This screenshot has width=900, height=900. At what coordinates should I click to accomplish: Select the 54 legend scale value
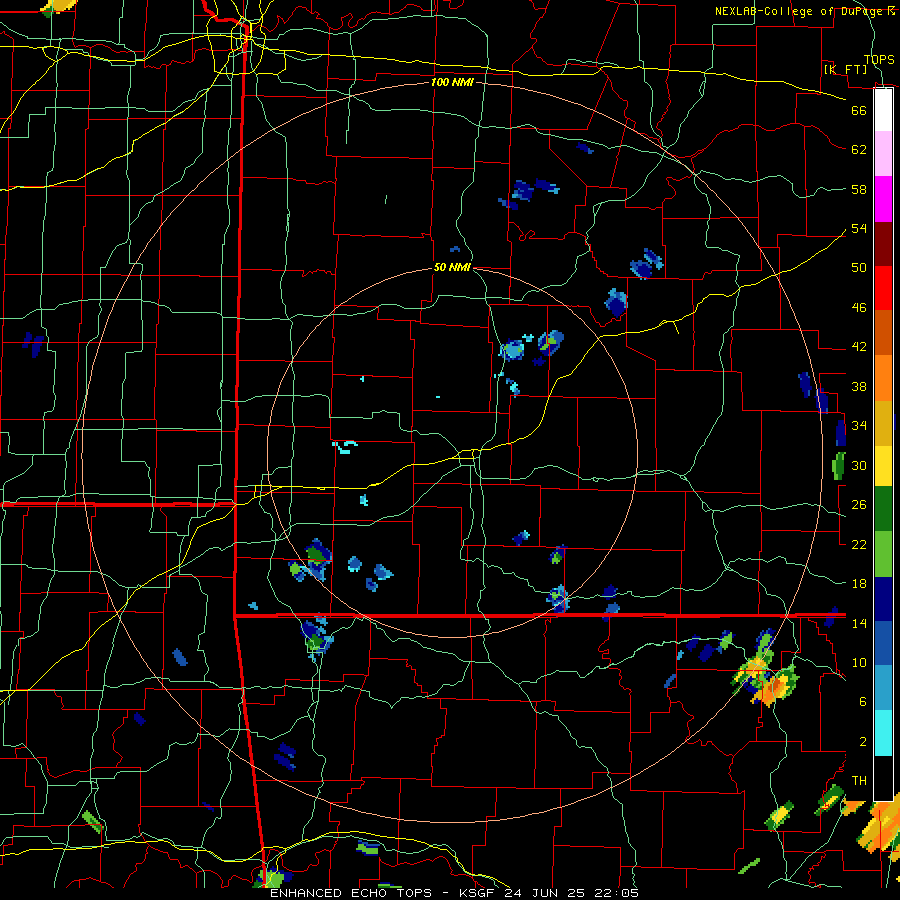(x=859, y=228)
